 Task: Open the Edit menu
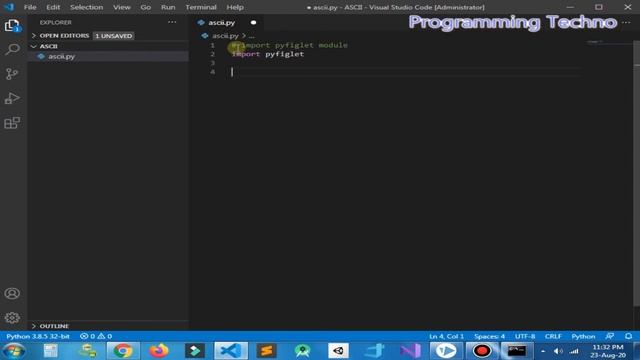click(x=53, y=7)
